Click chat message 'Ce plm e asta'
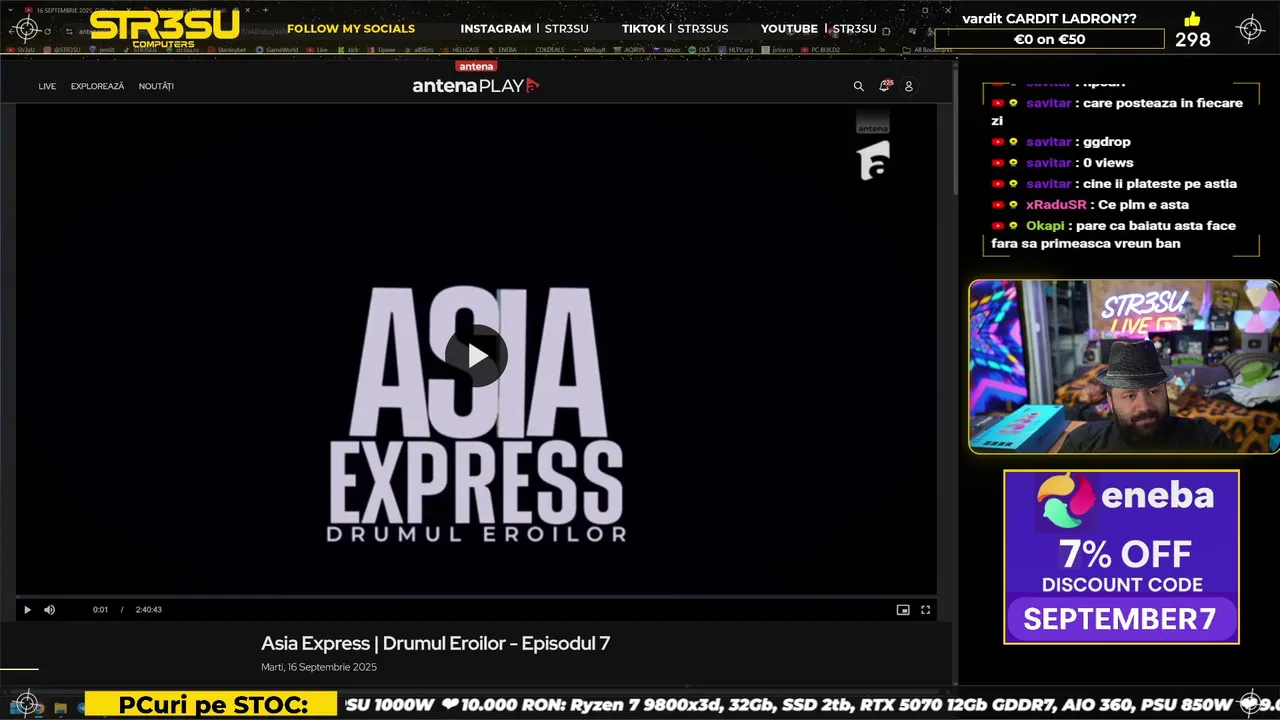The height and width of the screenshot is (720, 1280). tap(1143, 205)
